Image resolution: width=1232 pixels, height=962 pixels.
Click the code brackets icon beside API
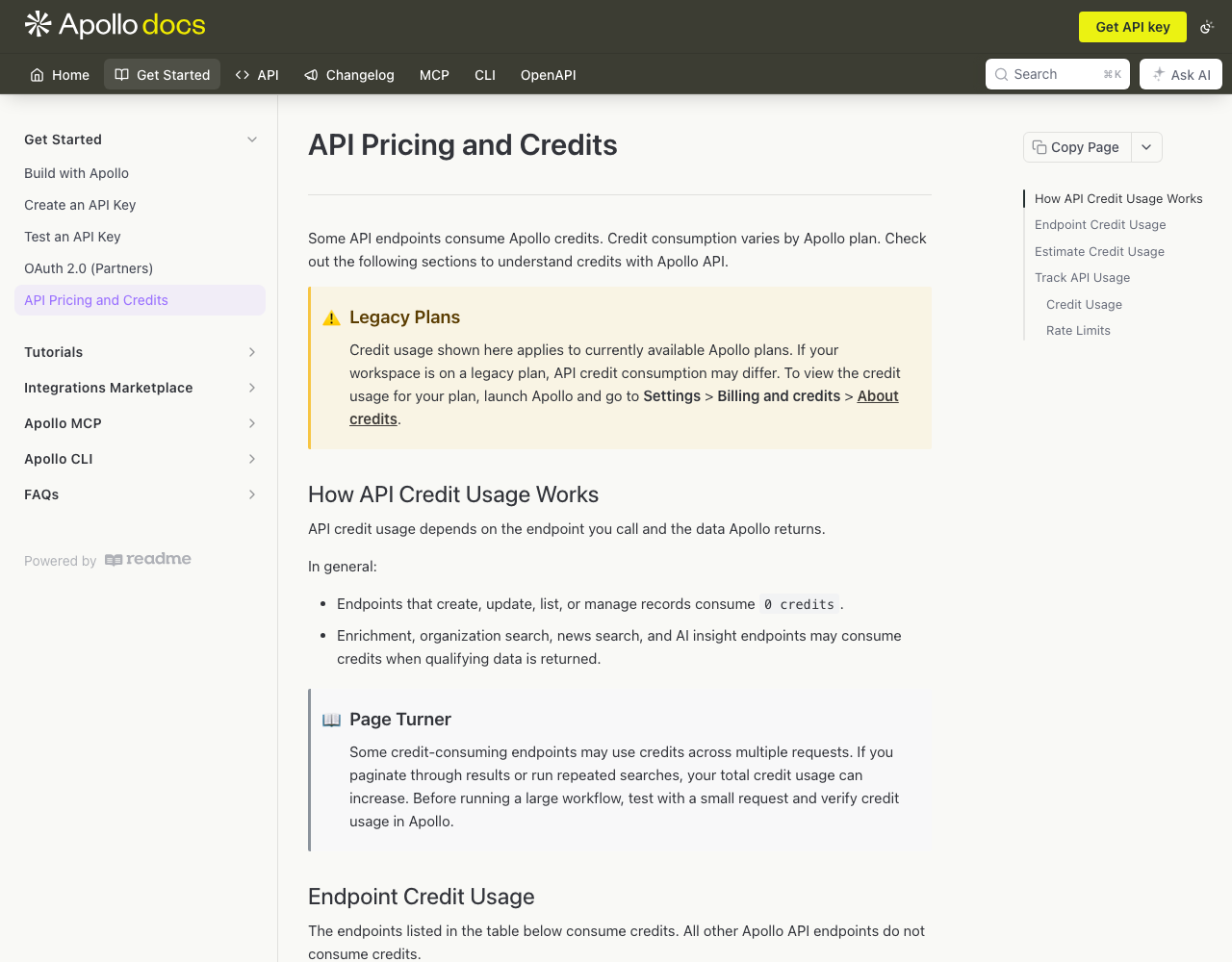(x=243, y=75)
